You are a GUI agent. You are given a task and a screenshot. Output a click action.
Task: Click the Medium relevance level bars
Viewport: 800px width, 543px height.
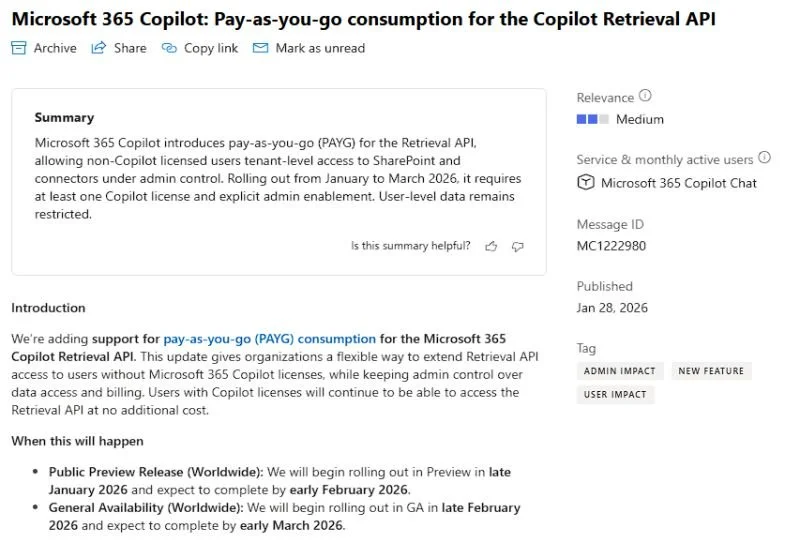pyautogui.click(x=592, y=119)
